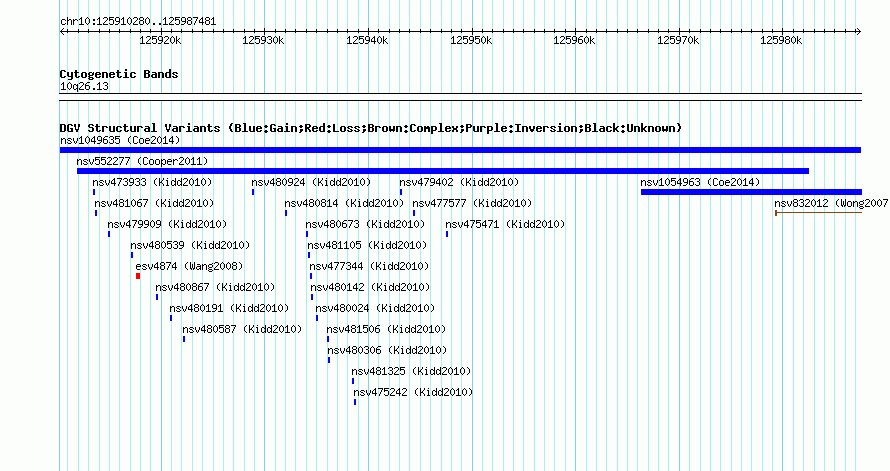The width and height of the screenshot is (890, 471).
Task: Click the 125920k ruler tick label
Action: click(160, 40)
